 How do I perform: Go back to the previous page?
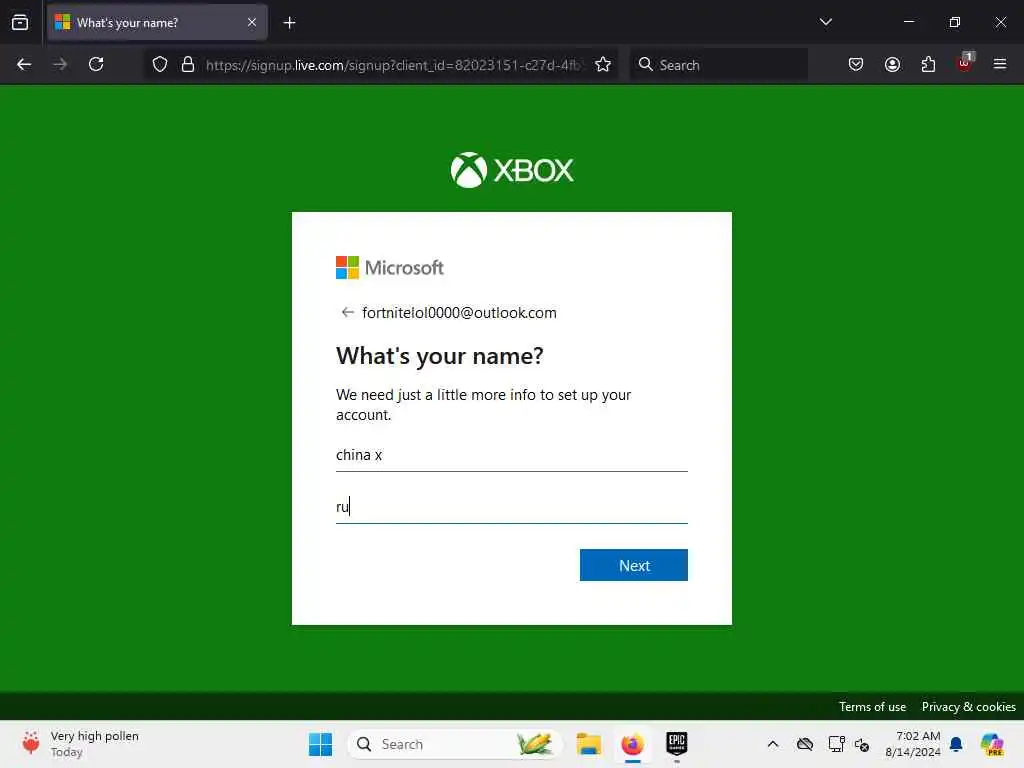[x=24, y=64]
